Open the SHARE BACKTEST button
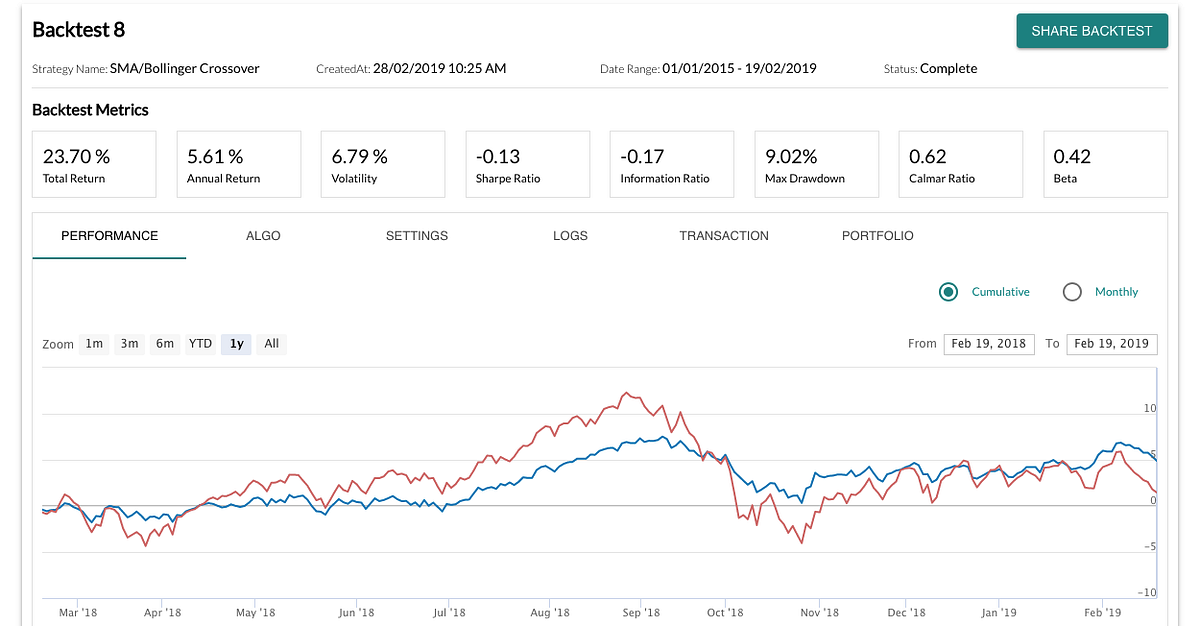Viewport: 1200px width, 626px height. pyautogui.click(x=1091, y=30)
